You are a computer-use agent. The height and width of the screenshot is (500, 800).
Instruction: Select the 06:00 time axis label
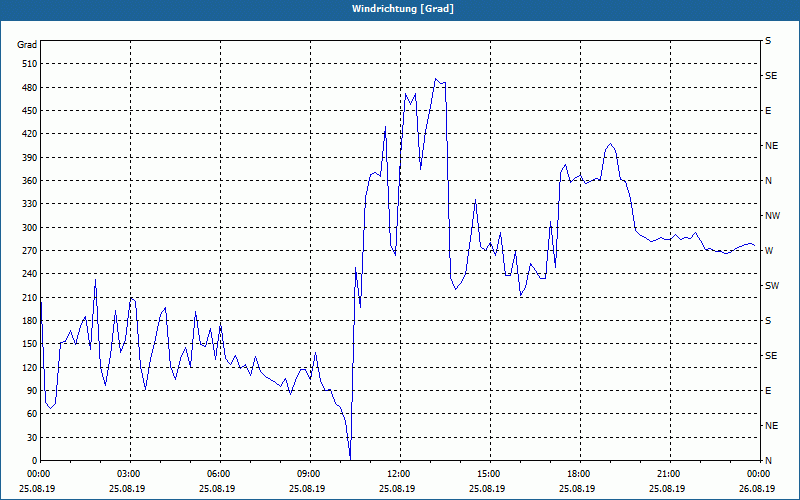(x=217, y=474)
